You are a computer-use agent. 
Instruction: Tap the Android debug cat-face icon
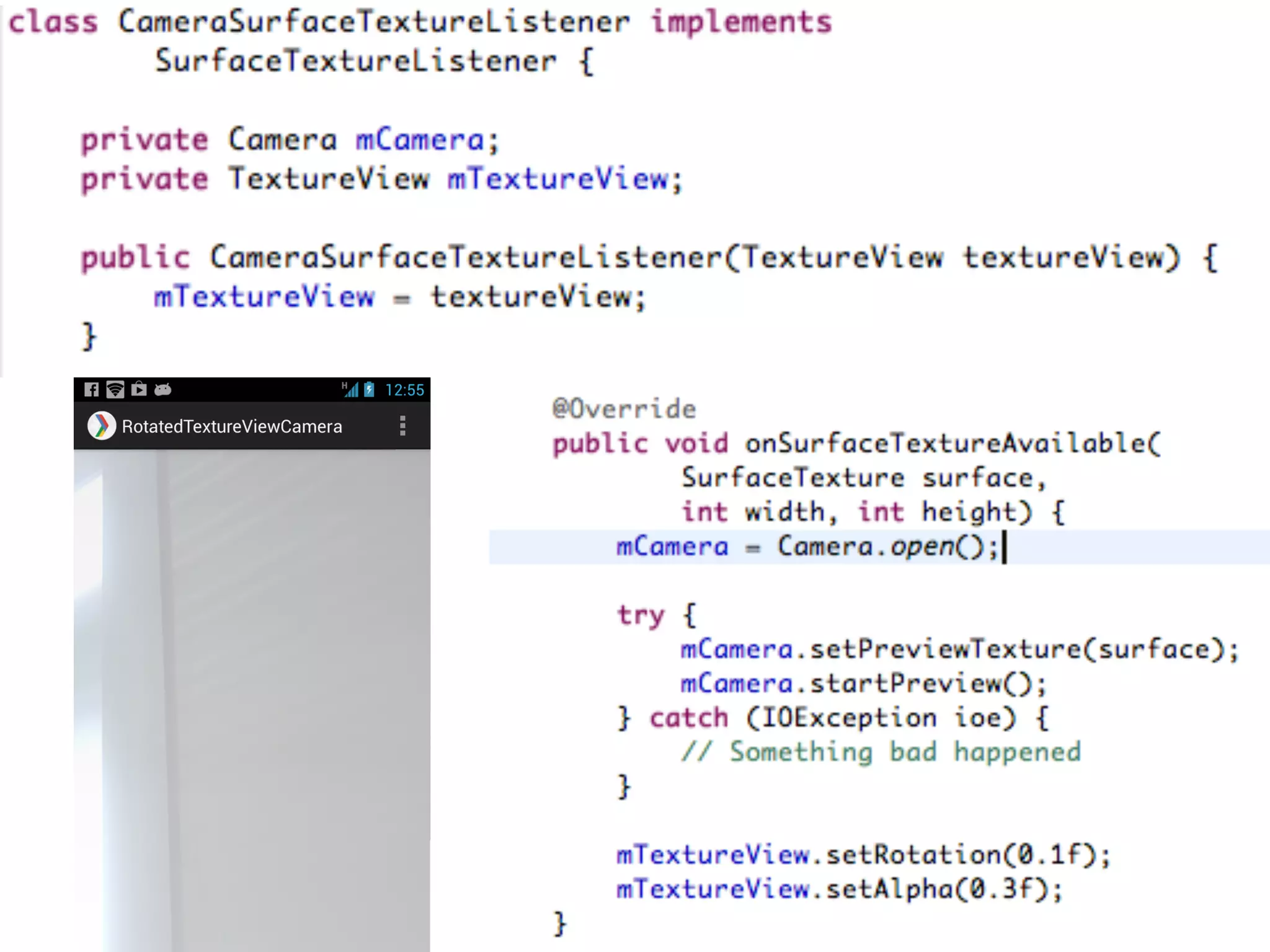[162, 389]
